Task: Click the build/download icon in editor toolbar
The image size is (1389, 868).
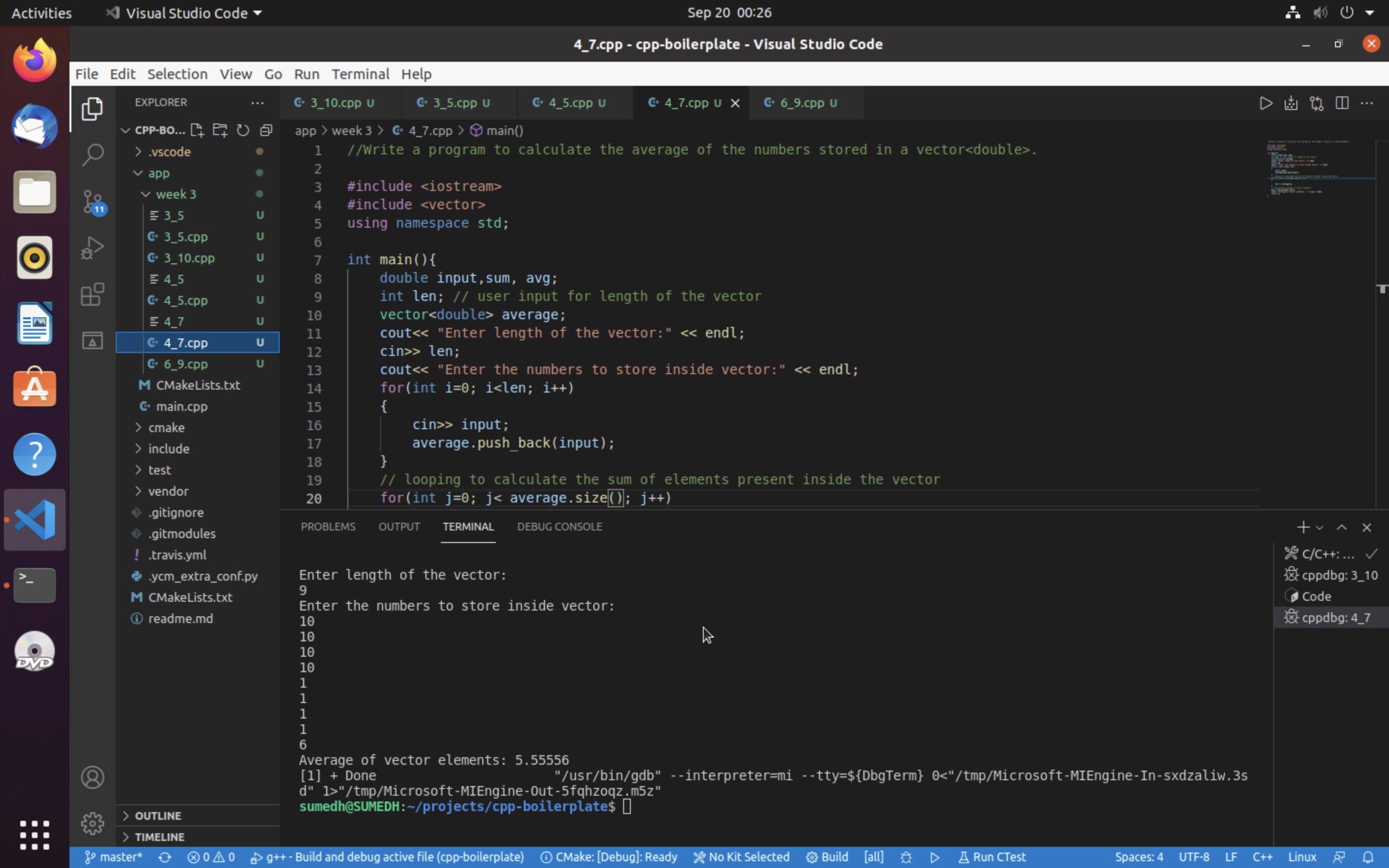Action: point(1291,103)
